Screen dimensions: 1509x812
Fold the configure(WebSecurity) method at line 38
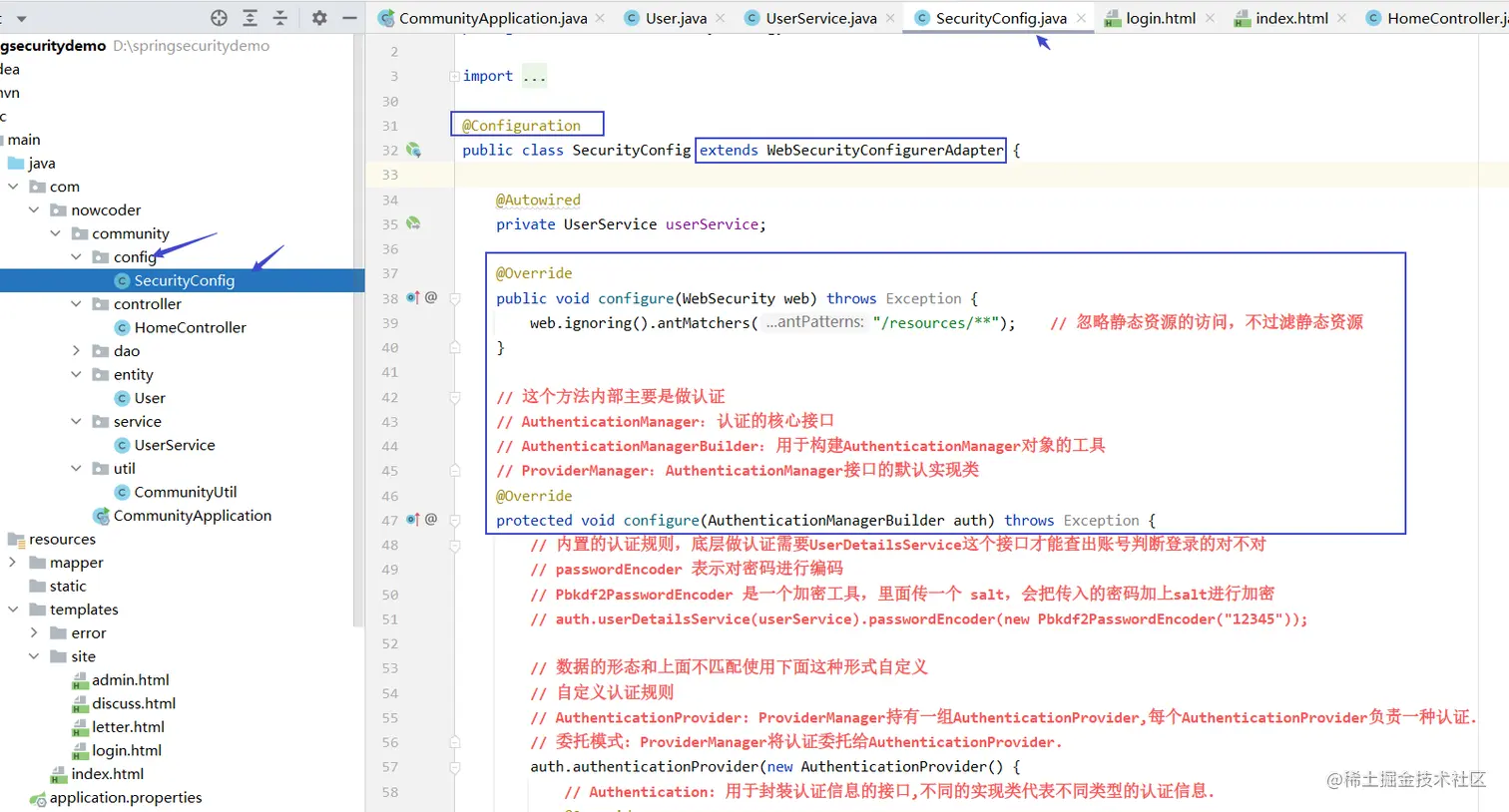point(454,298)
